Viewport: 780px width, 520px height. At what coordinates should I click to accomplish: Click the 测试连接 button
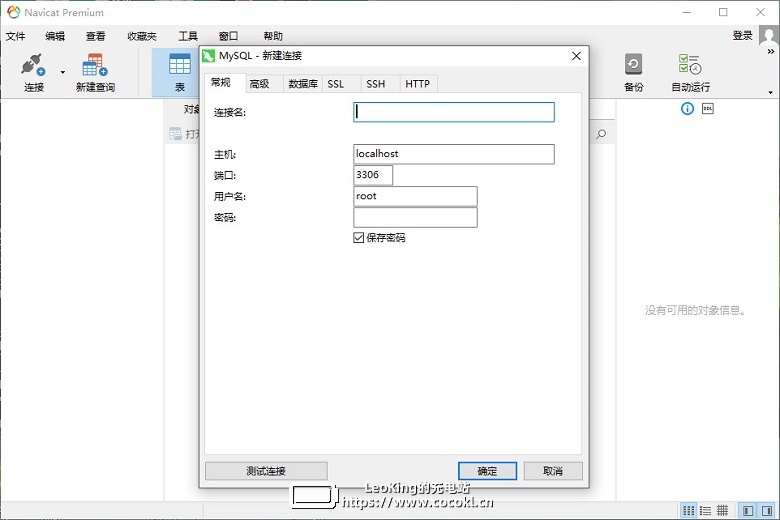(266, 471)
